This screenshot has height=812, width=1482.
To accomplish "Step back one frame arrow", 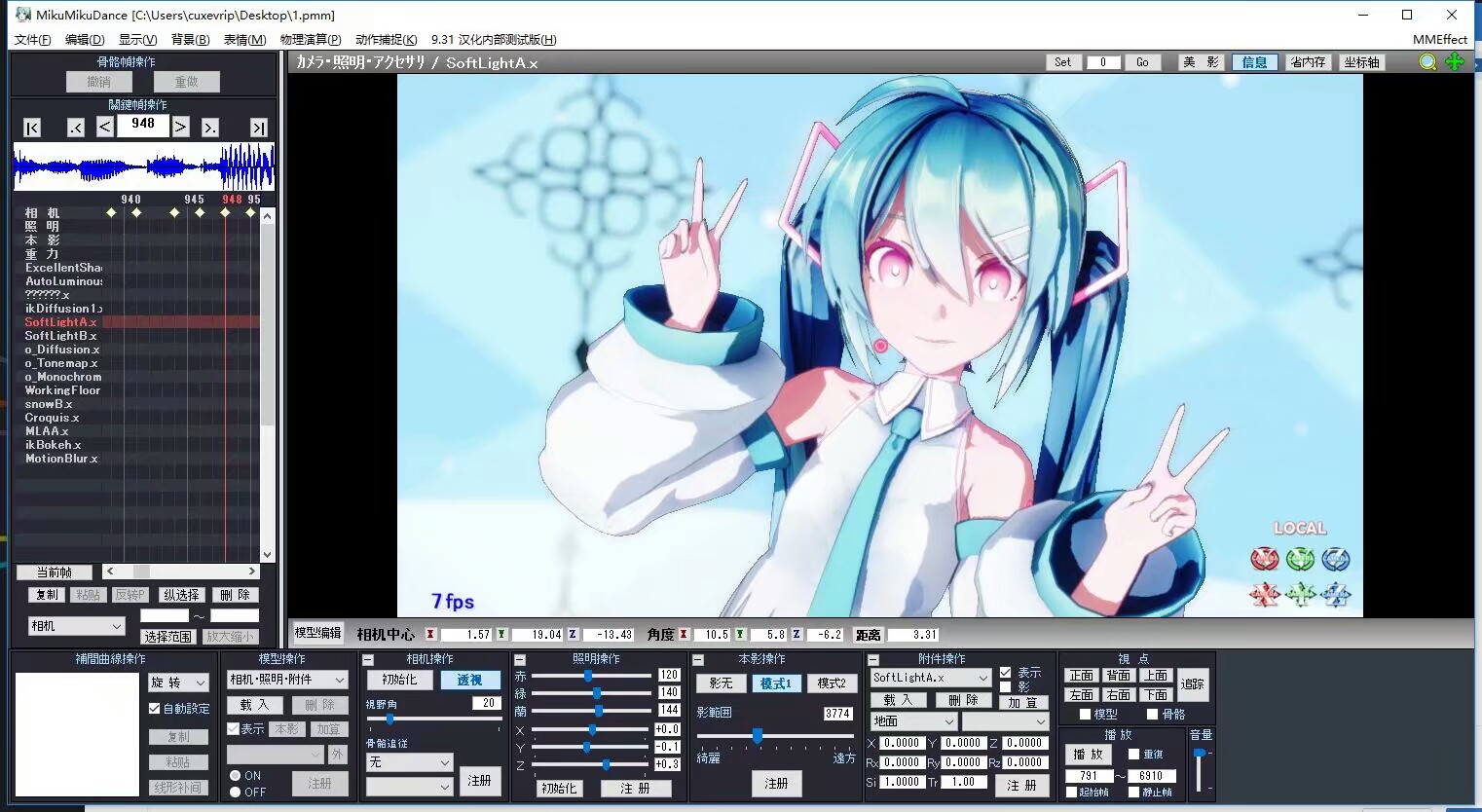I will [x=105, y=127].
